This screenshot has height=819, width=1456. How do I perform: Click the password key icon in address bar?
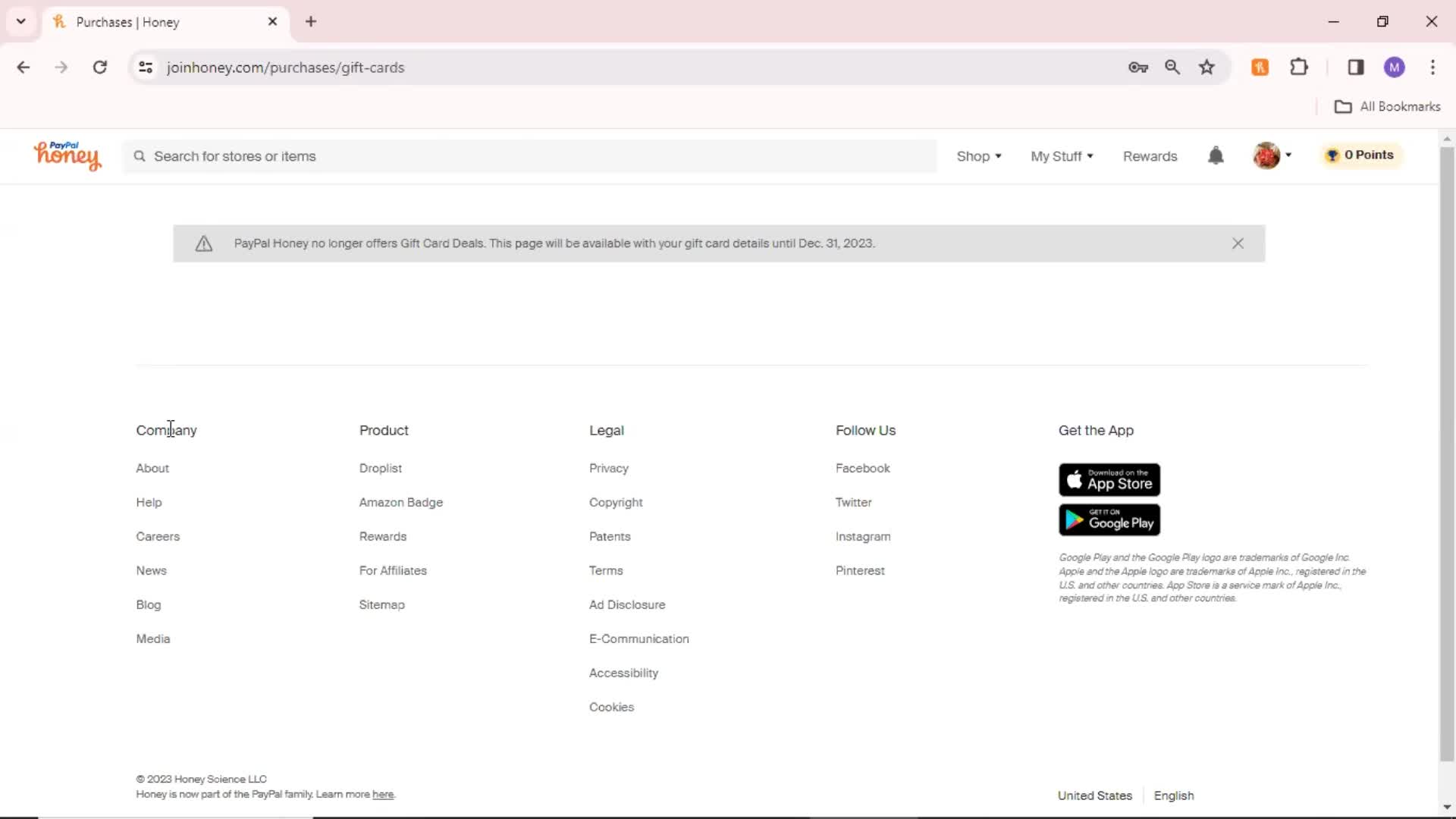click(1137, 67)
